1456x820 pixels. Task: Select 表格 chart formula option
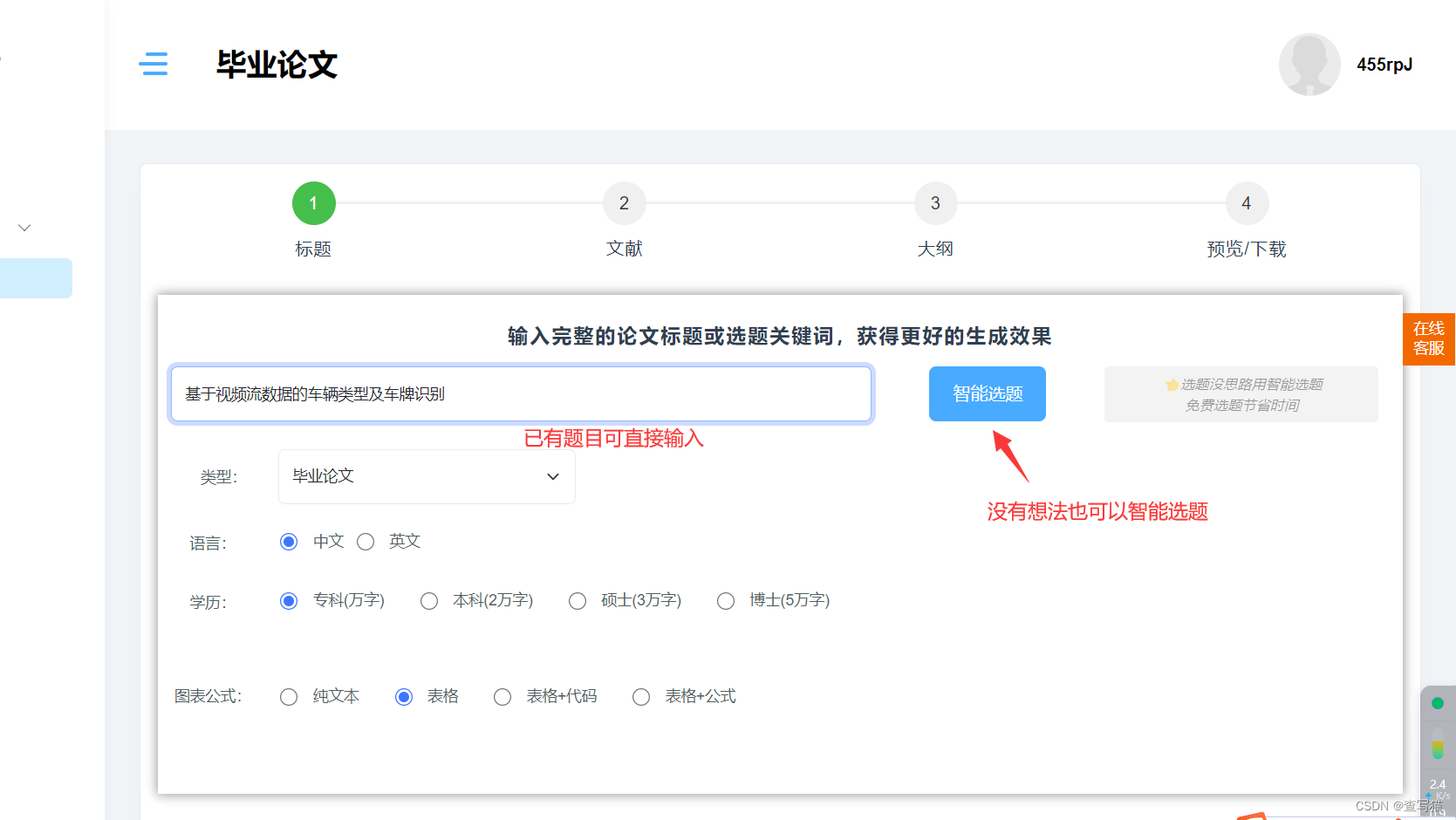pyautogui.click(x=404, y=697)
